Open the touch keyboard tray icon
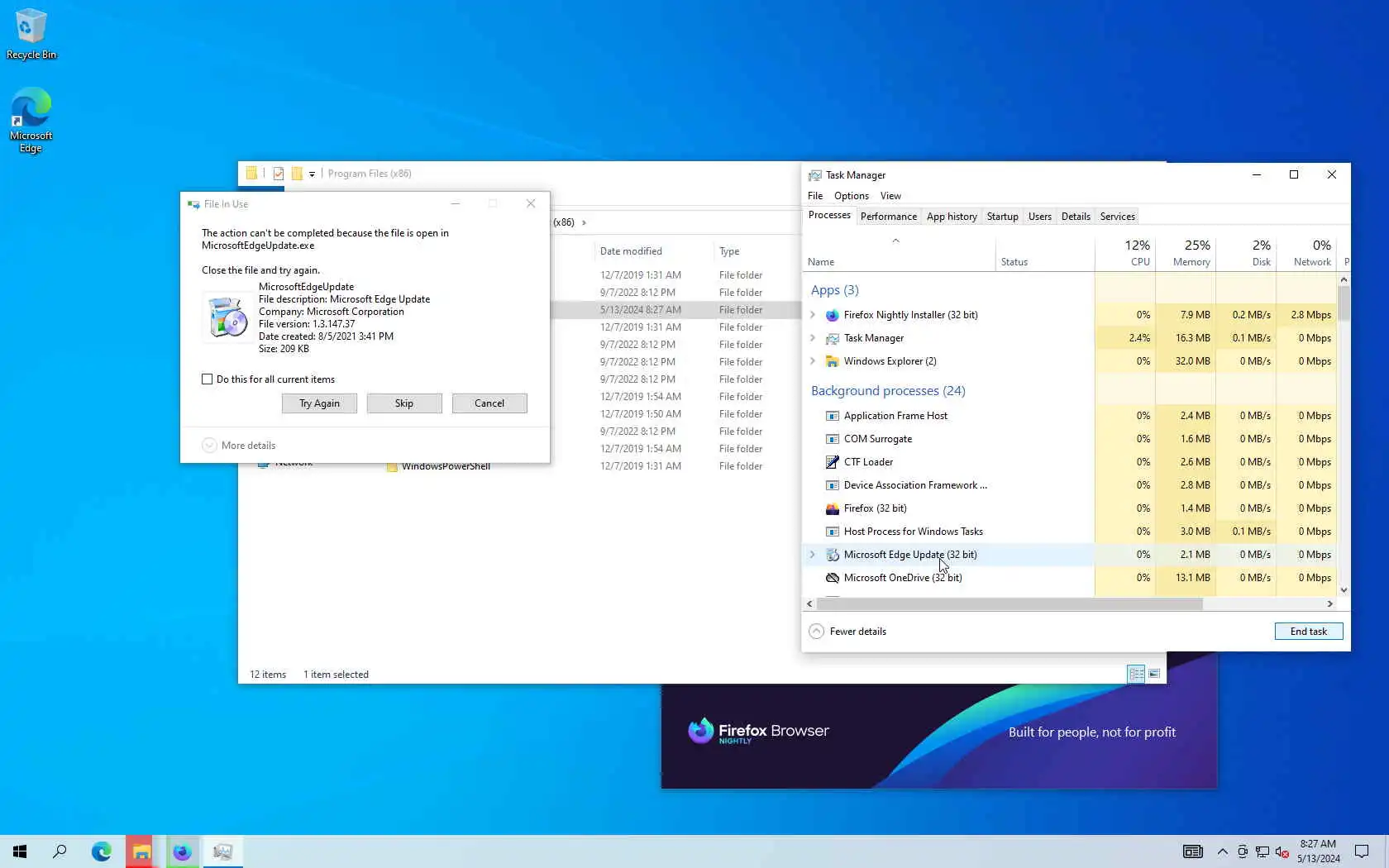This screenshot has width=1389, height=868. [1192, 851]
